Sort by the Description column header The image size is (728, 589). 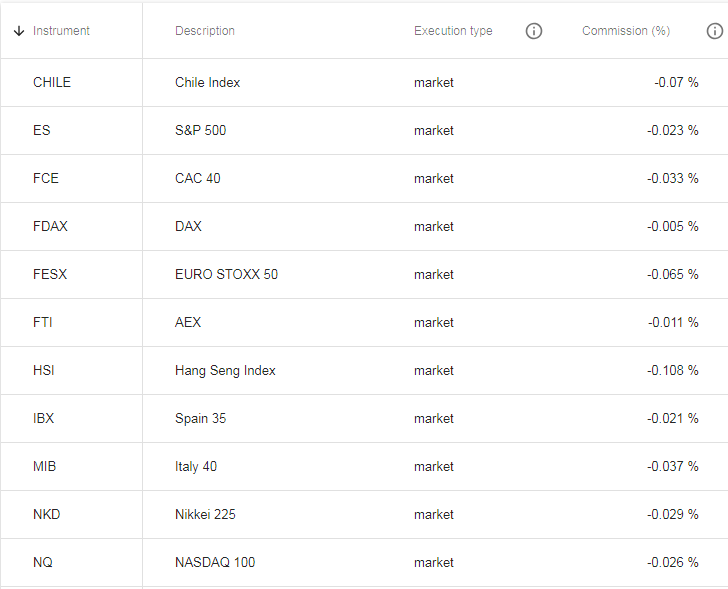(x=205, y=31)
